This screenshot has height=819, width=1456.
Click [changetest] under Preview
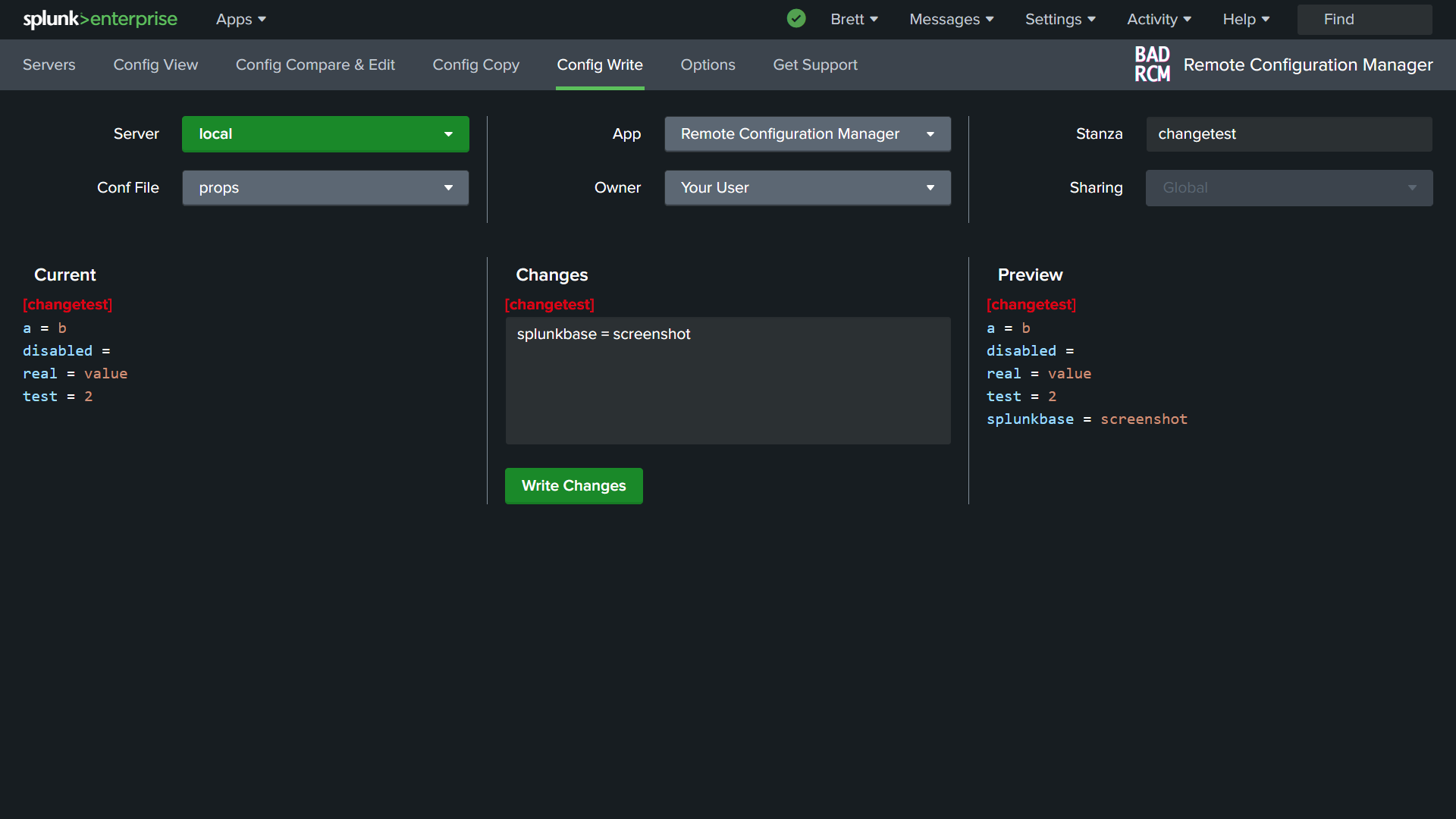tap(1031, 304)
